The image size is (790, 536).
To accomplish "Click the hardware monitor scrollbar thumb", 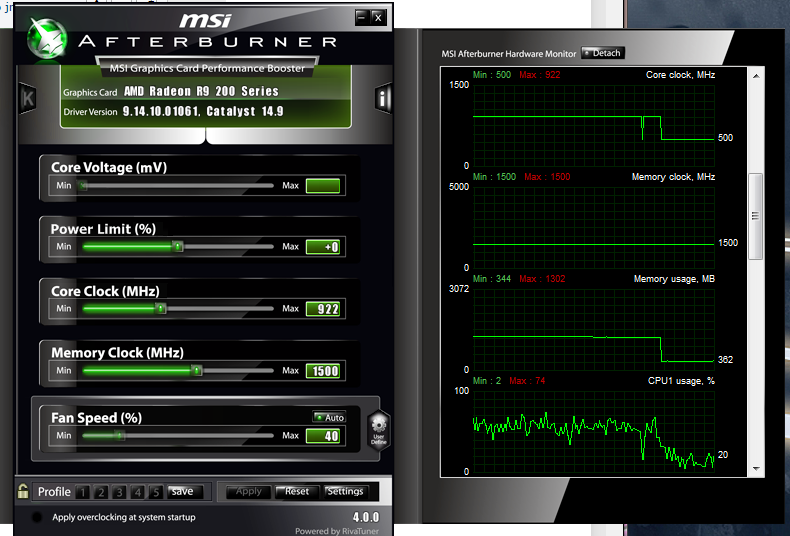I will click(755, 216).
